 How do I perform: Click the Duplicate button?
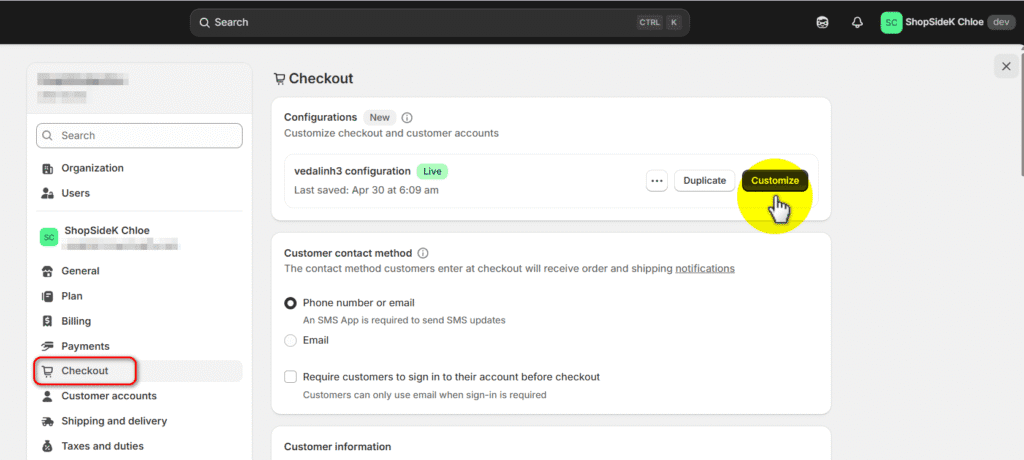point(705,181)
